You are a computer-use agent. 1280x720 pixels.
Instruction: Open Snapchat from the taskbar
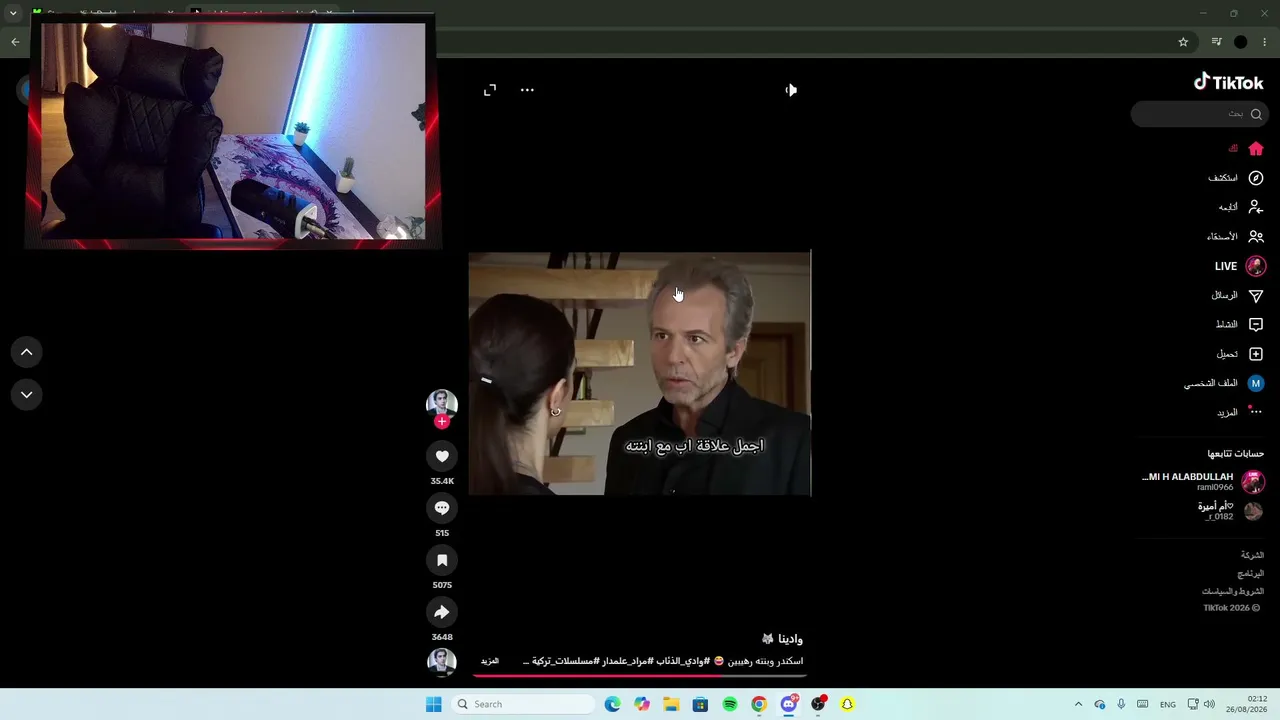[847, 704]
